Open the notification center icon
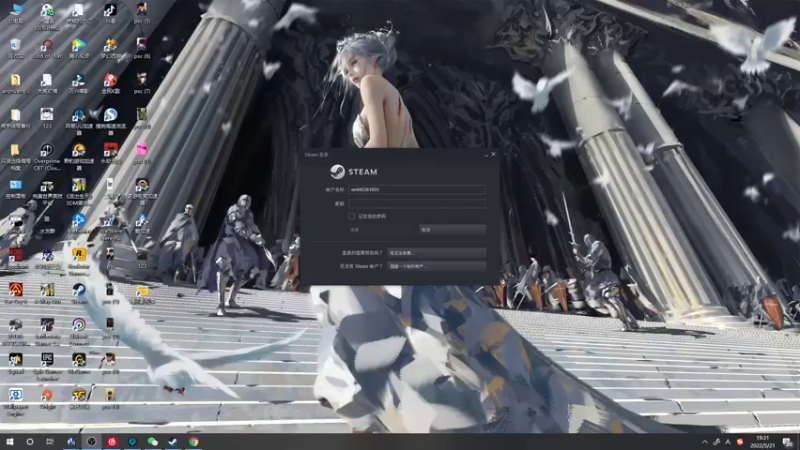 click(x=788, y=442)
